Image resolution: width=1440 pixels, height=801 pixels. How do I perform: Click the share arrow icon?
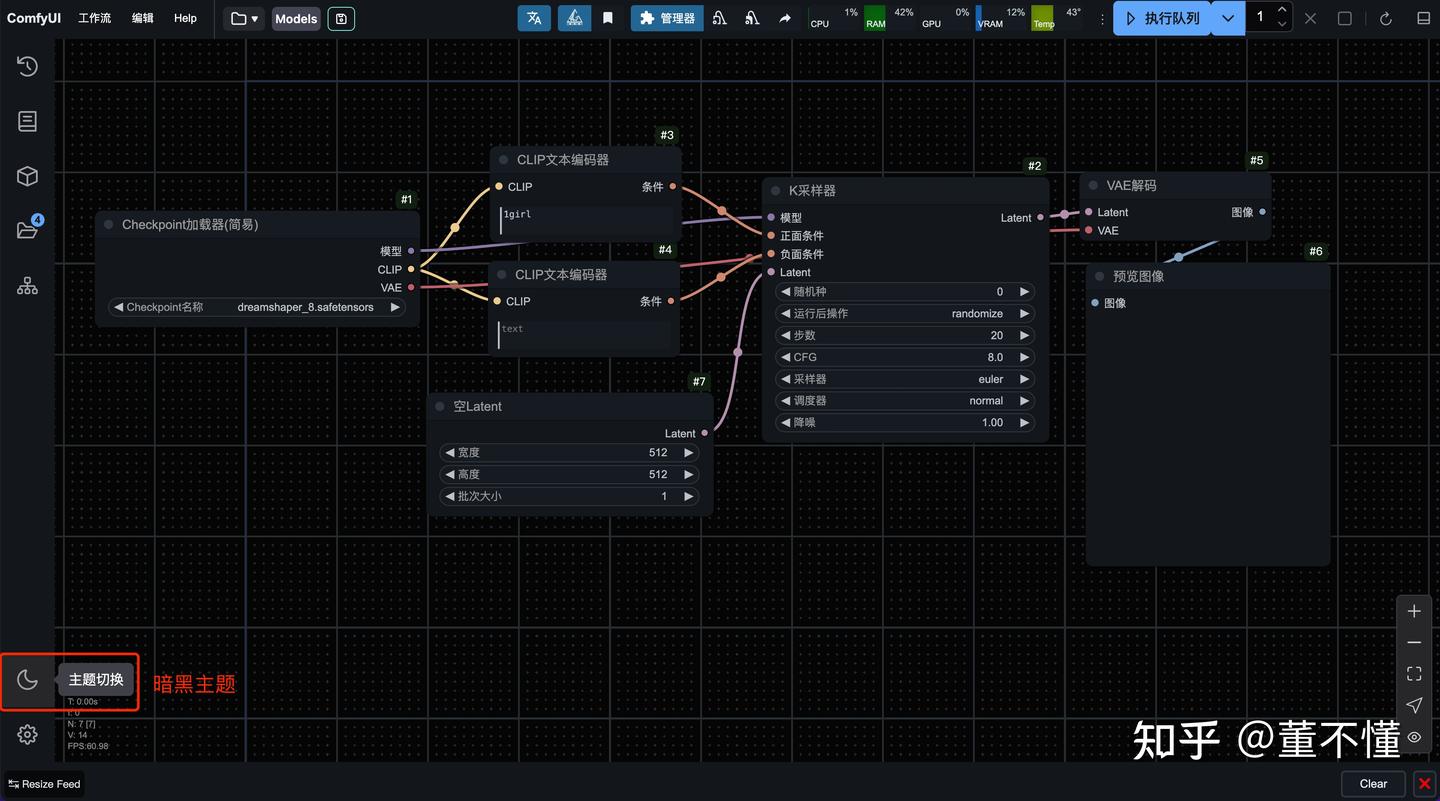point(785,18)
